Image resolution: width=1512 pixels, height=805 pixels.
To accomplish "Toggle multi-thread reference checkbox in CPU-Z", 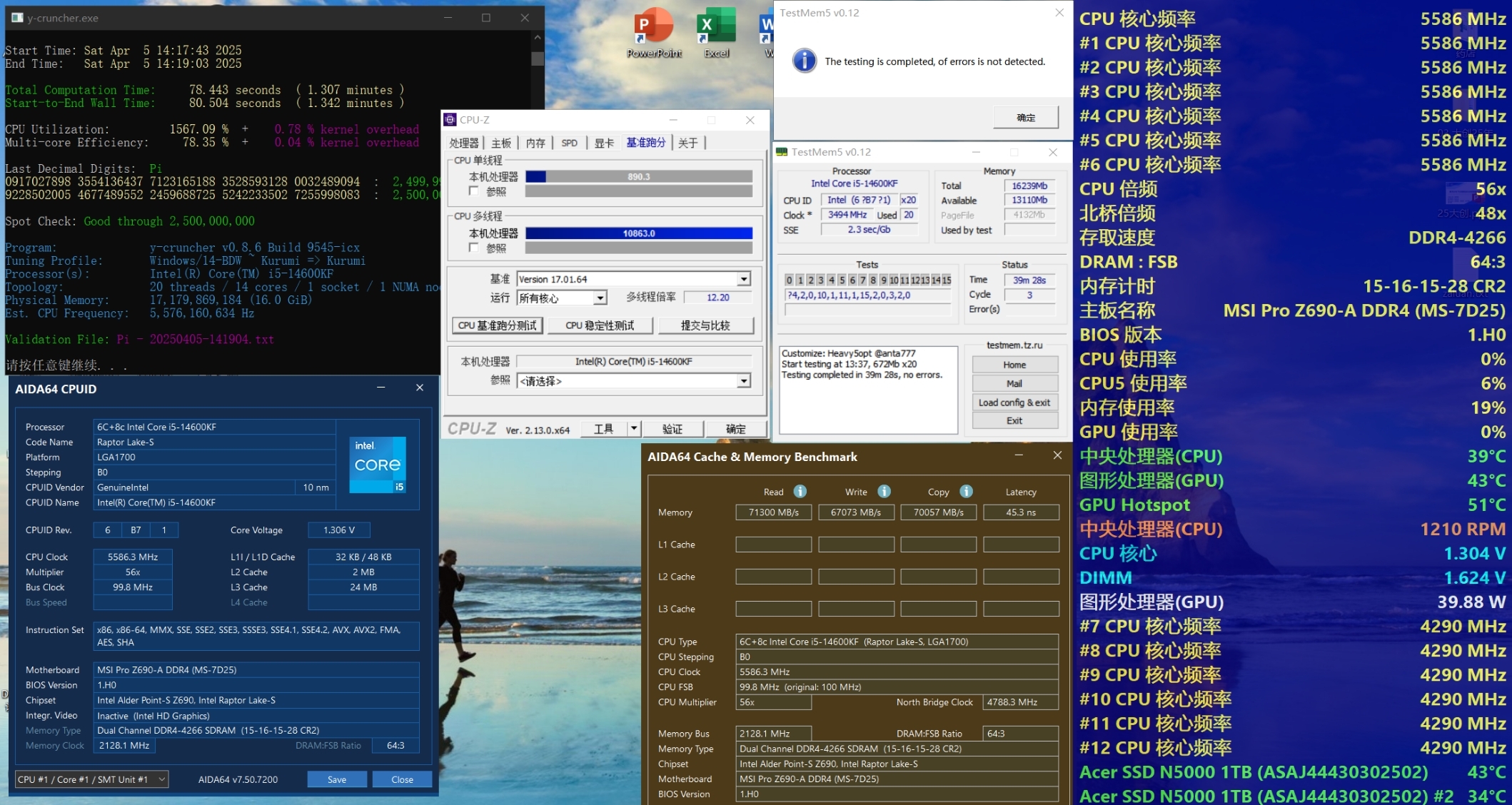I will coord(473,247).
